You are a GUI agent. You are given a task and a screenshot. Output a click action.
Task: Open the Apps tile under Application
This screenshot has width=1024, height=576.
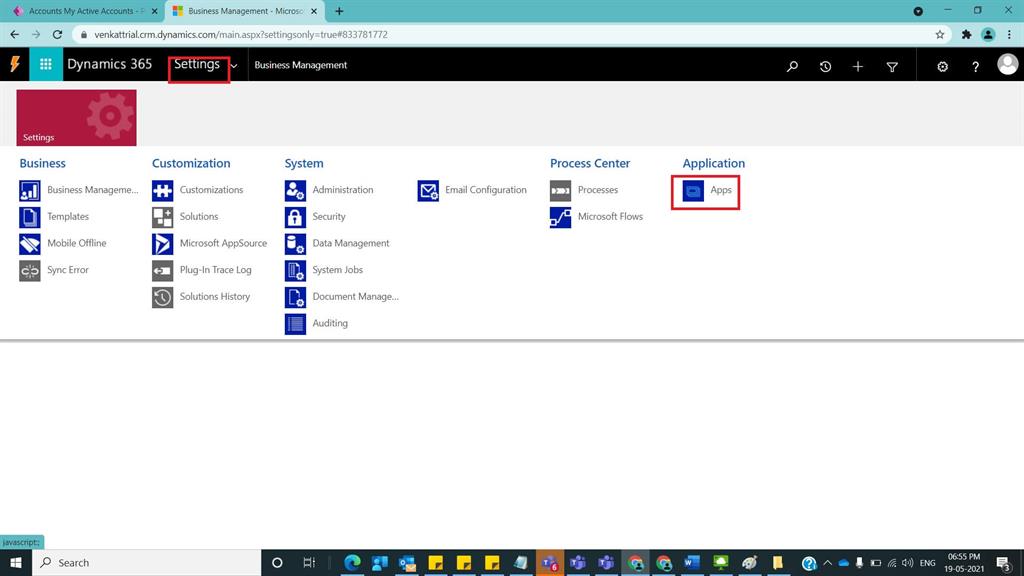[x=705, y=189]
